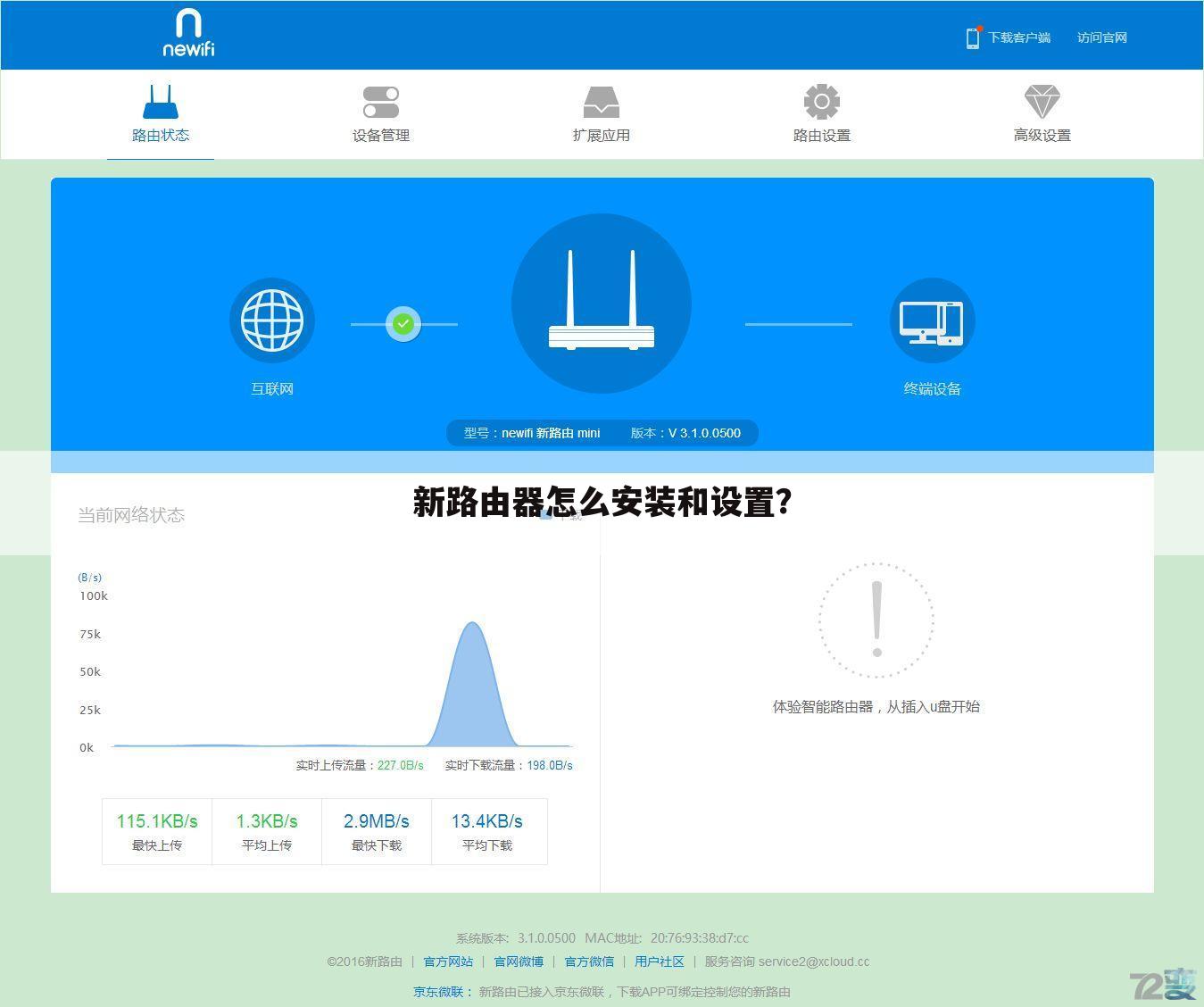Open the 设备管理 tab label
Viewport: 1204px width, 1007px height.
tap(381, 136)
